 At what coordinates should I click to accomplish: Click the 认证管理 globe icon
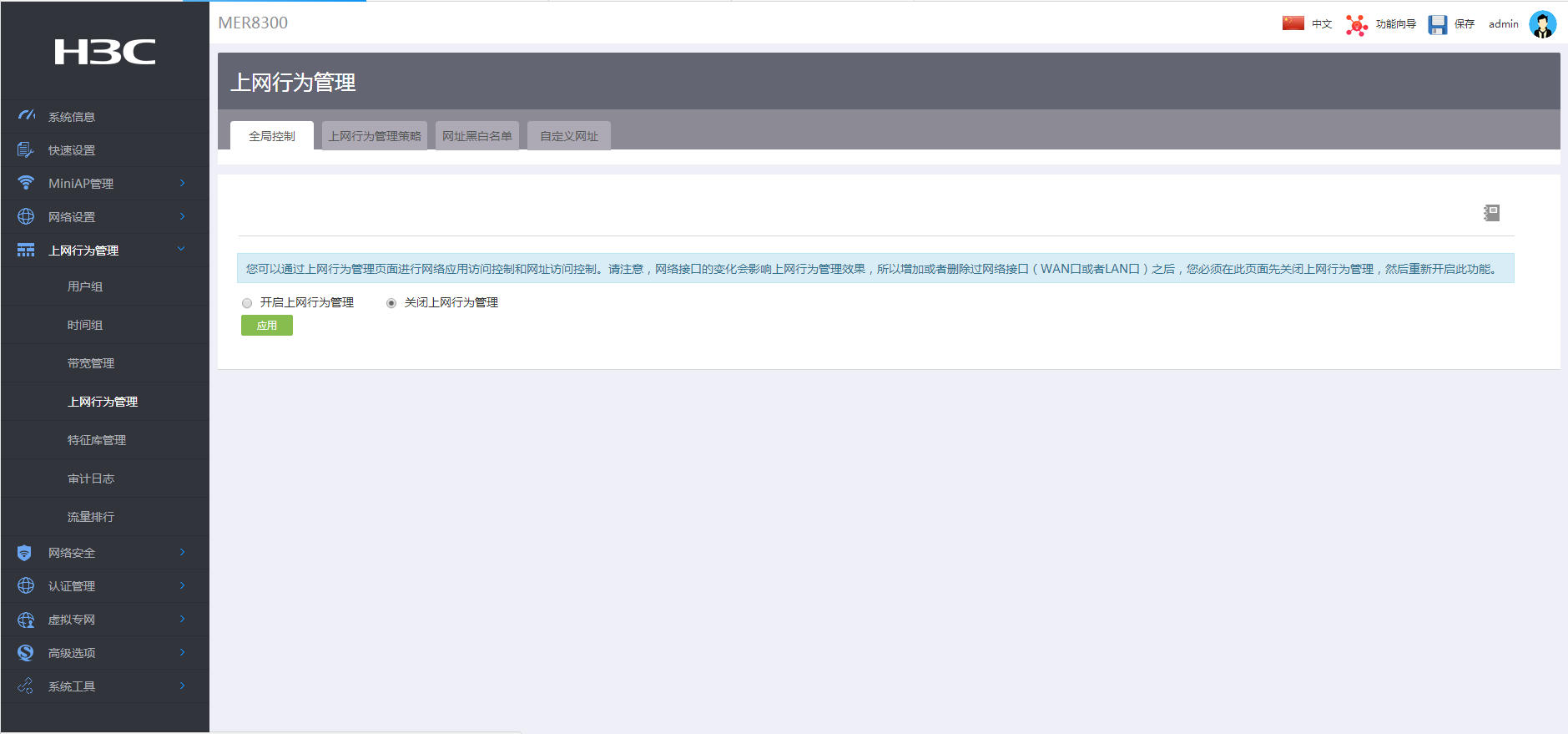26,585
